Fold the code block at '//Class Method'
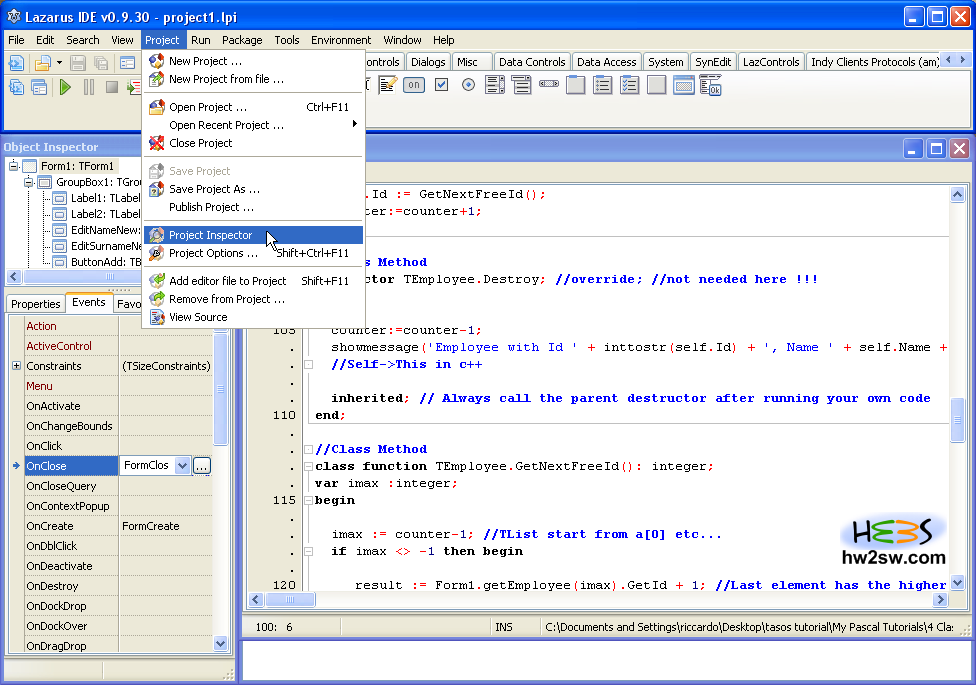Viewport: 976px width, 685px height. tap(308, 449)
